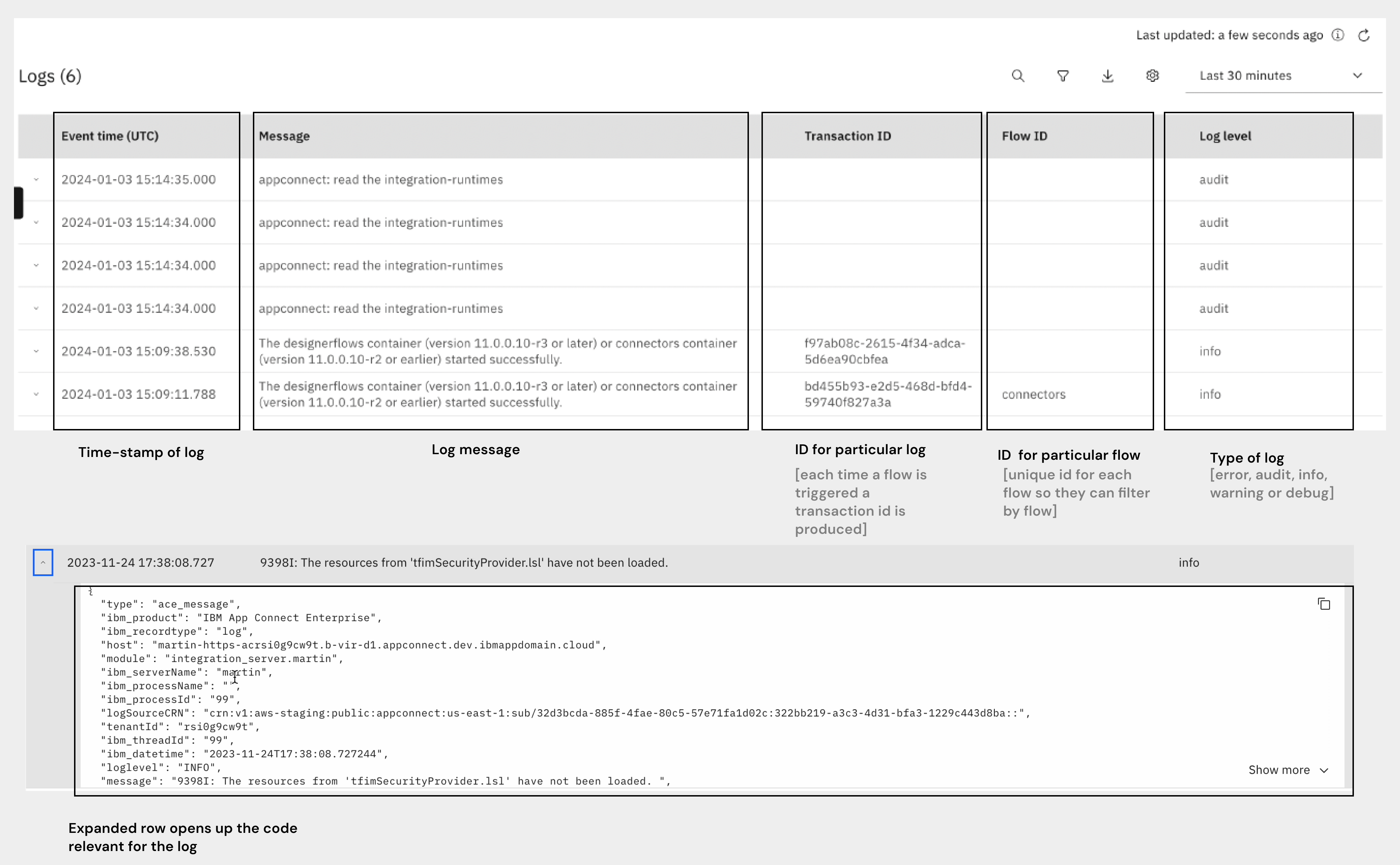Click the 9398I tfimSecurityProvider.lsl message text
The width and height of the screenshot is (1400, 865).
[x=464, y=562]
